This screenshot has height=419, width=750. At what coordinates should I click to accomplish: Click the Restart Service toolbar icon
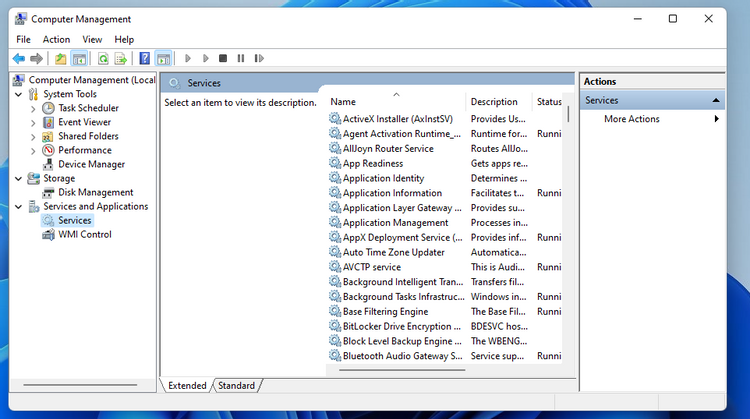[x=259, y=58]
